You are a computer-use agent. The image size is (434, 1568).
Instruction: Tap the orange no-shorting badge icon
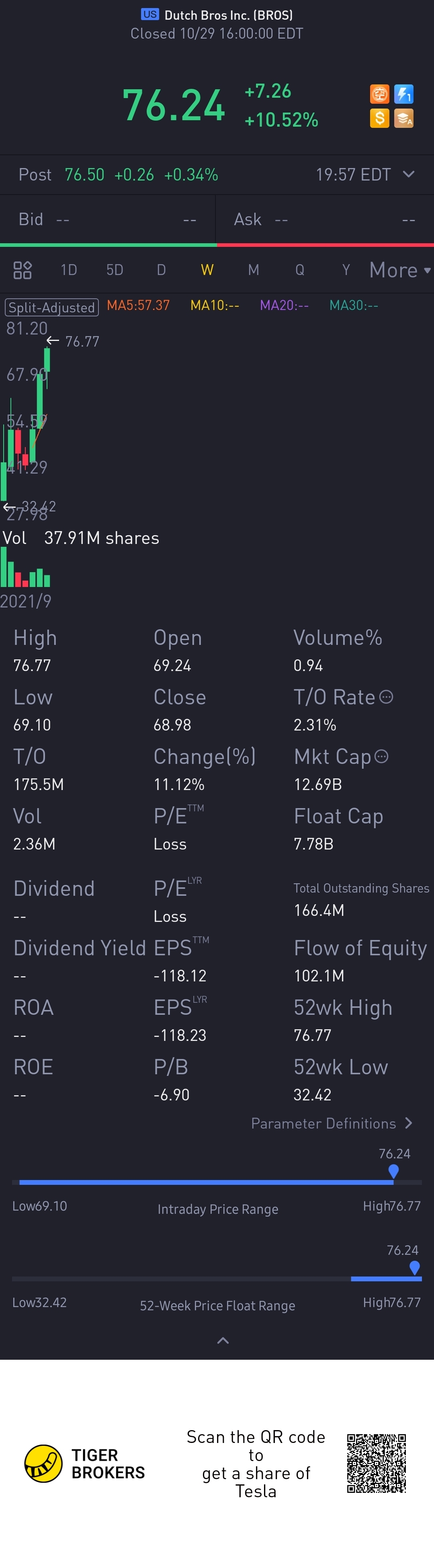point(379,94)
